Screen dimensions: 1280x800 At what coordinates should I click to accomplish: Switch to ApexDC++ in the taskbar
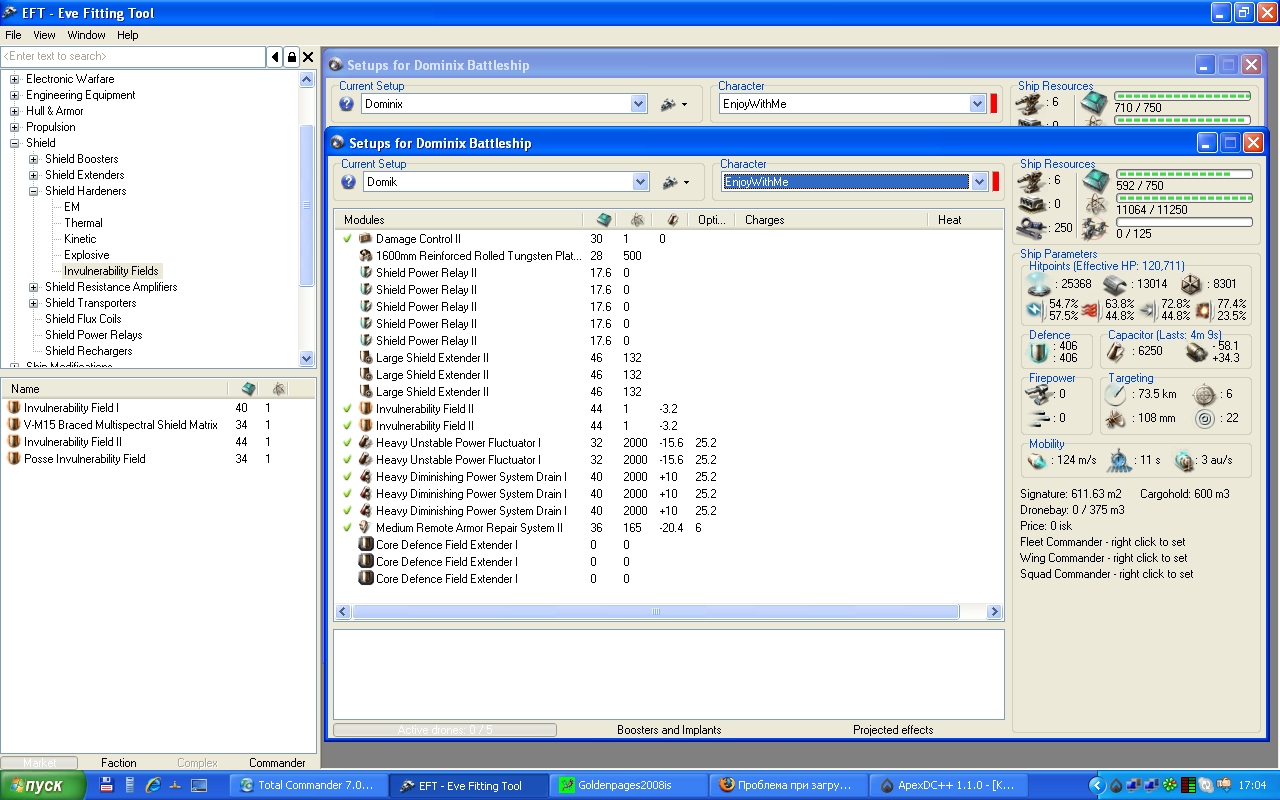[948, 786]
